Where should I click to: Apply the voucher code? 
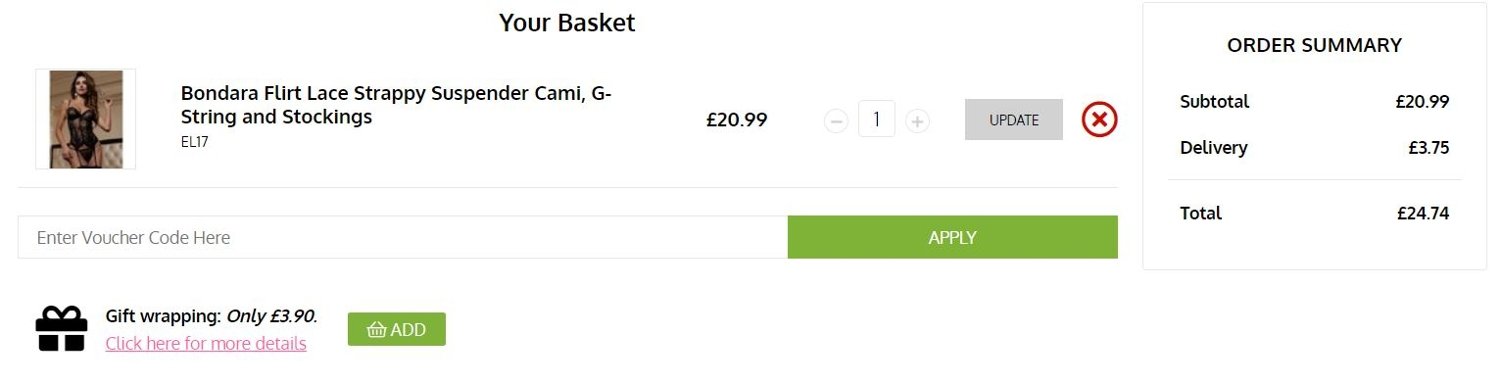[952, 237]
